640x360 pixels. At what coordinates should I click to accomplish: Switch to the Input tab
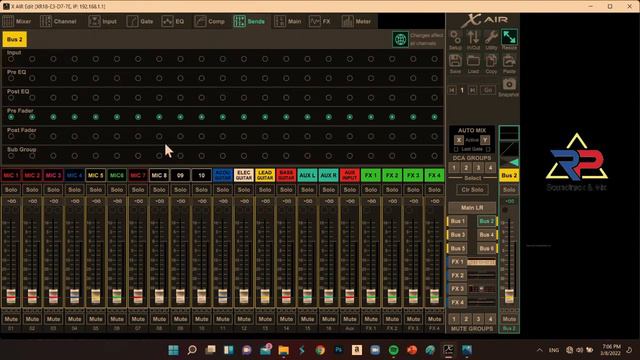click(x=103, y=21)
